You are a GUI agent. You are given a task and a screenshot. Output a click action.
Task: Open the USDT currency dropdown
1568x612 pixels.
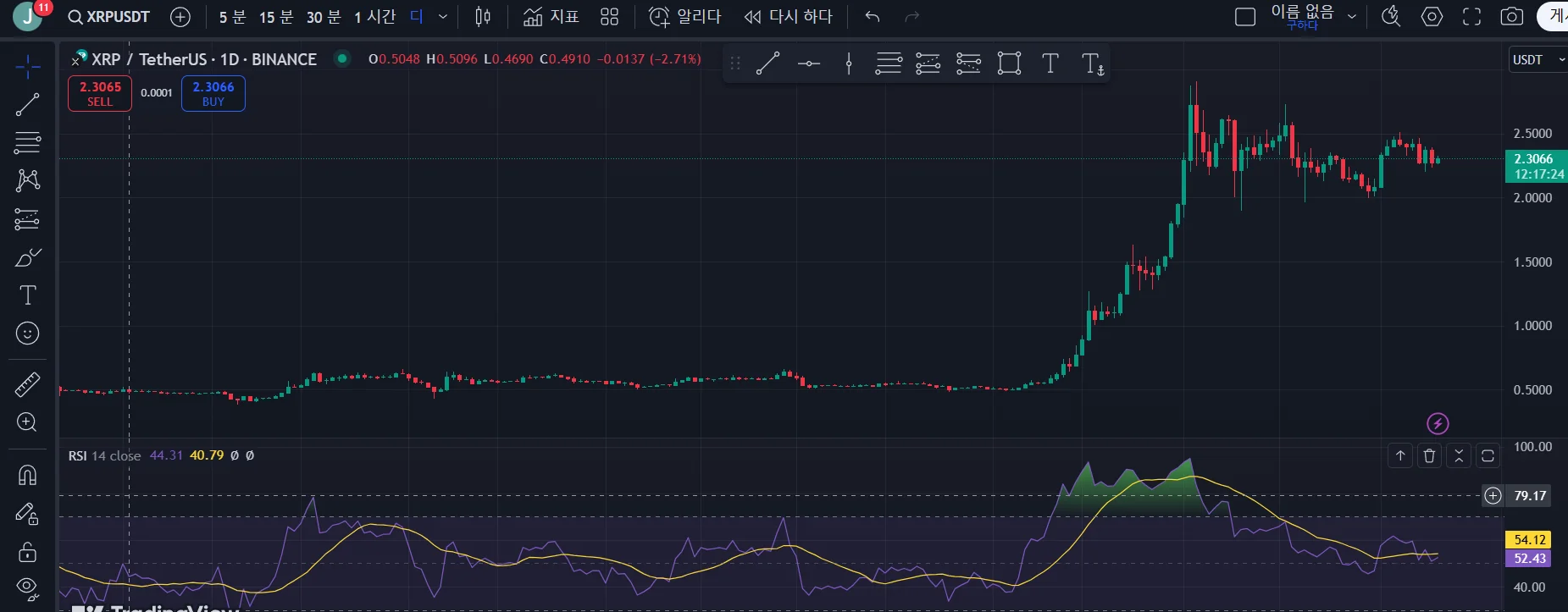tap(1538, 60)
